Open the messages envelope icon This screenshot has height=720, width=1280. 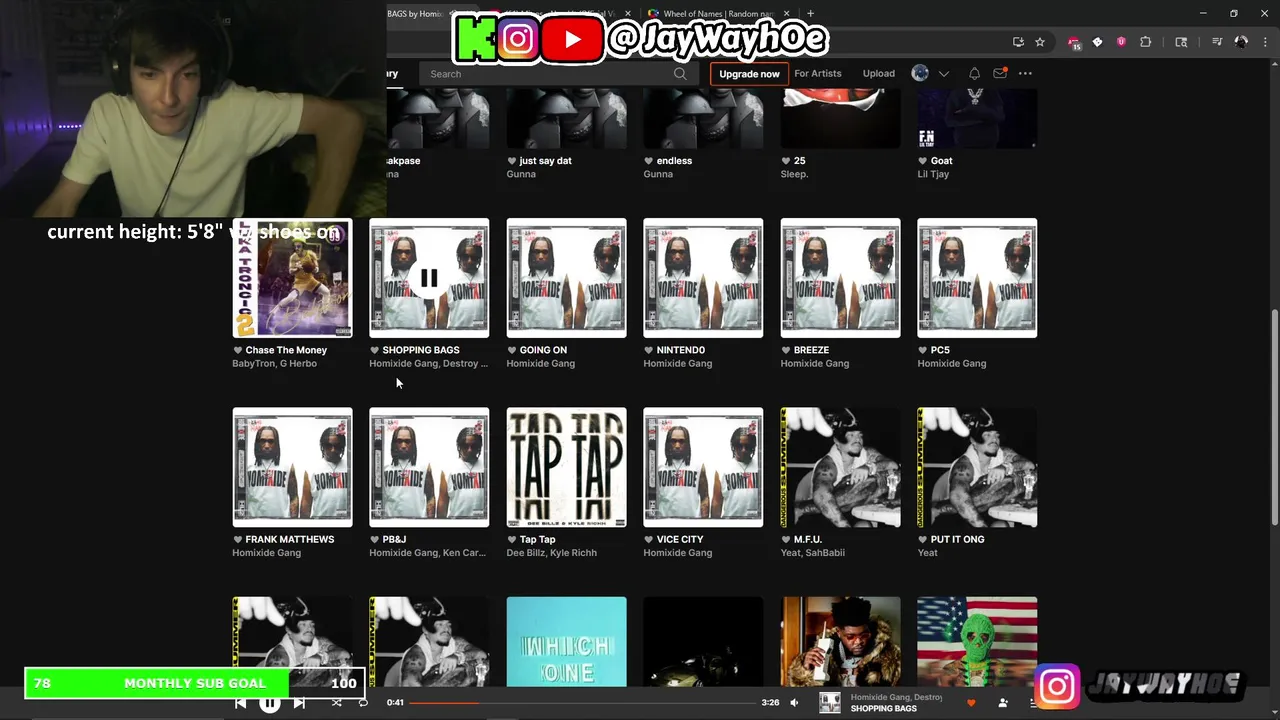click(1000, 73)
